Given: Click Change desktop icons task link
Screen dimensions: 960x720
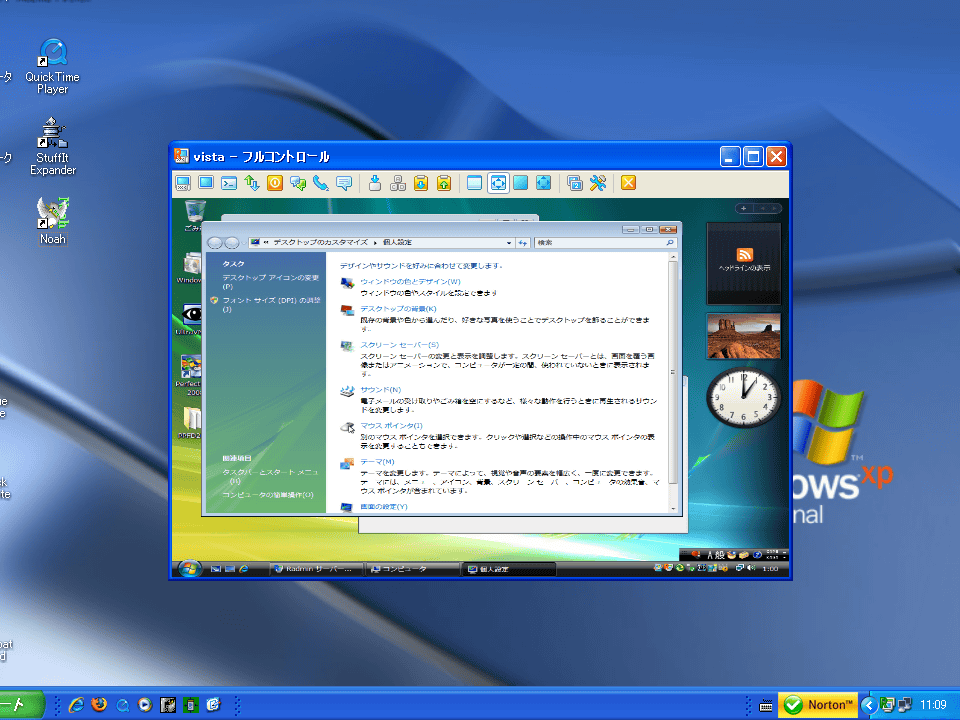Looking at the screenshot, I should (270, 282).
